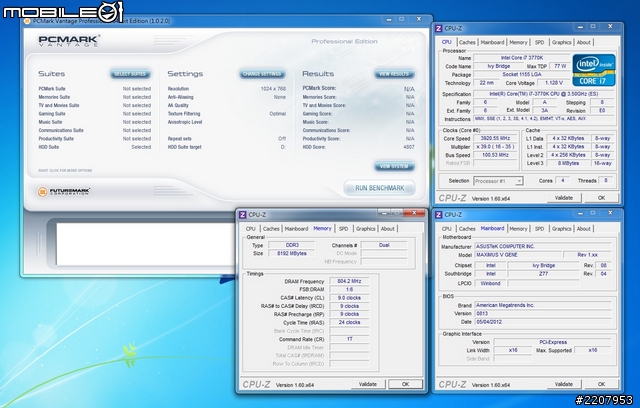640x408 pixels.
Task: Click OK in the Memory CPU-Z window
Action: click(x=405, y=384)
